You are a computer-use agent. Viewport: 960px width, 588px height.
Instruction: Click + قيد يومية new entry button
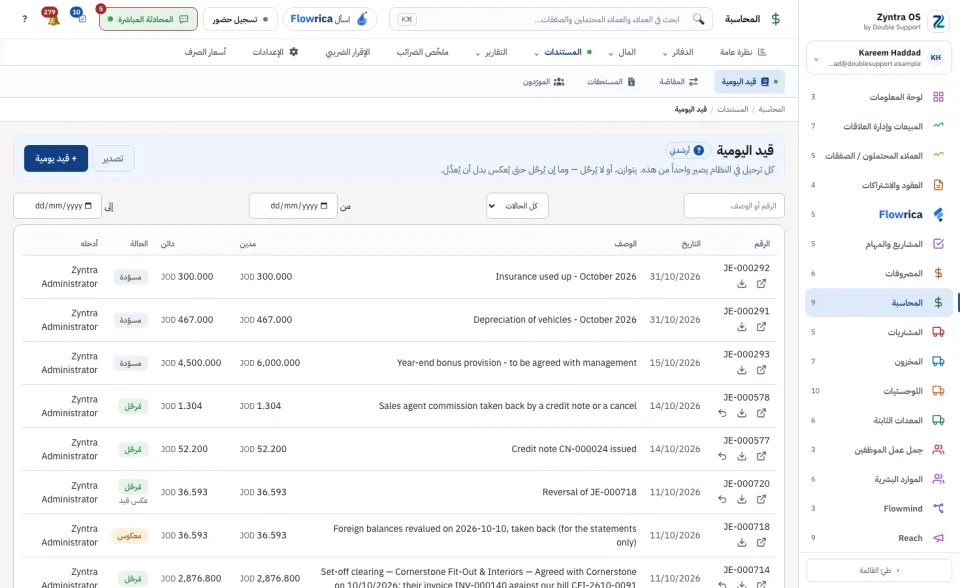[56, 159]
